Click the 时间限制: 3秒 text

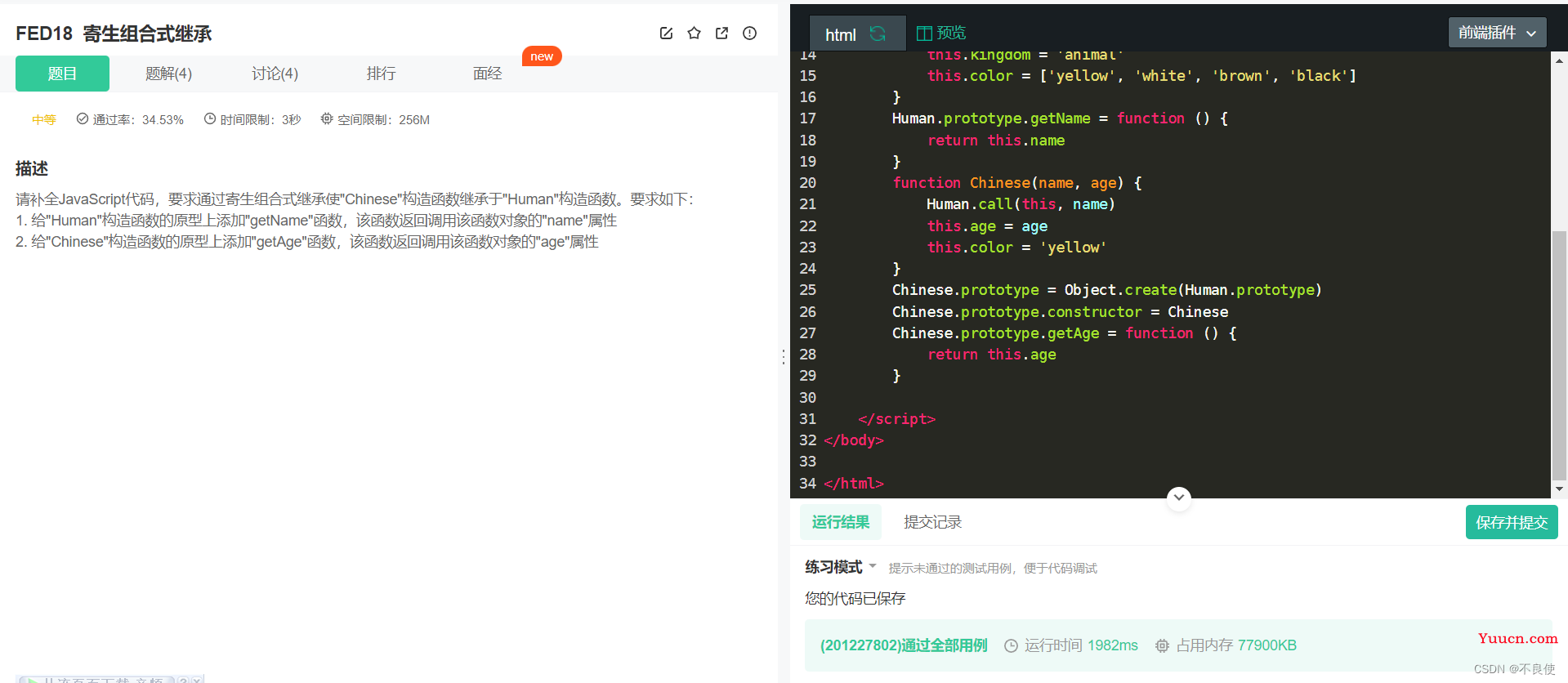[261, 120]
